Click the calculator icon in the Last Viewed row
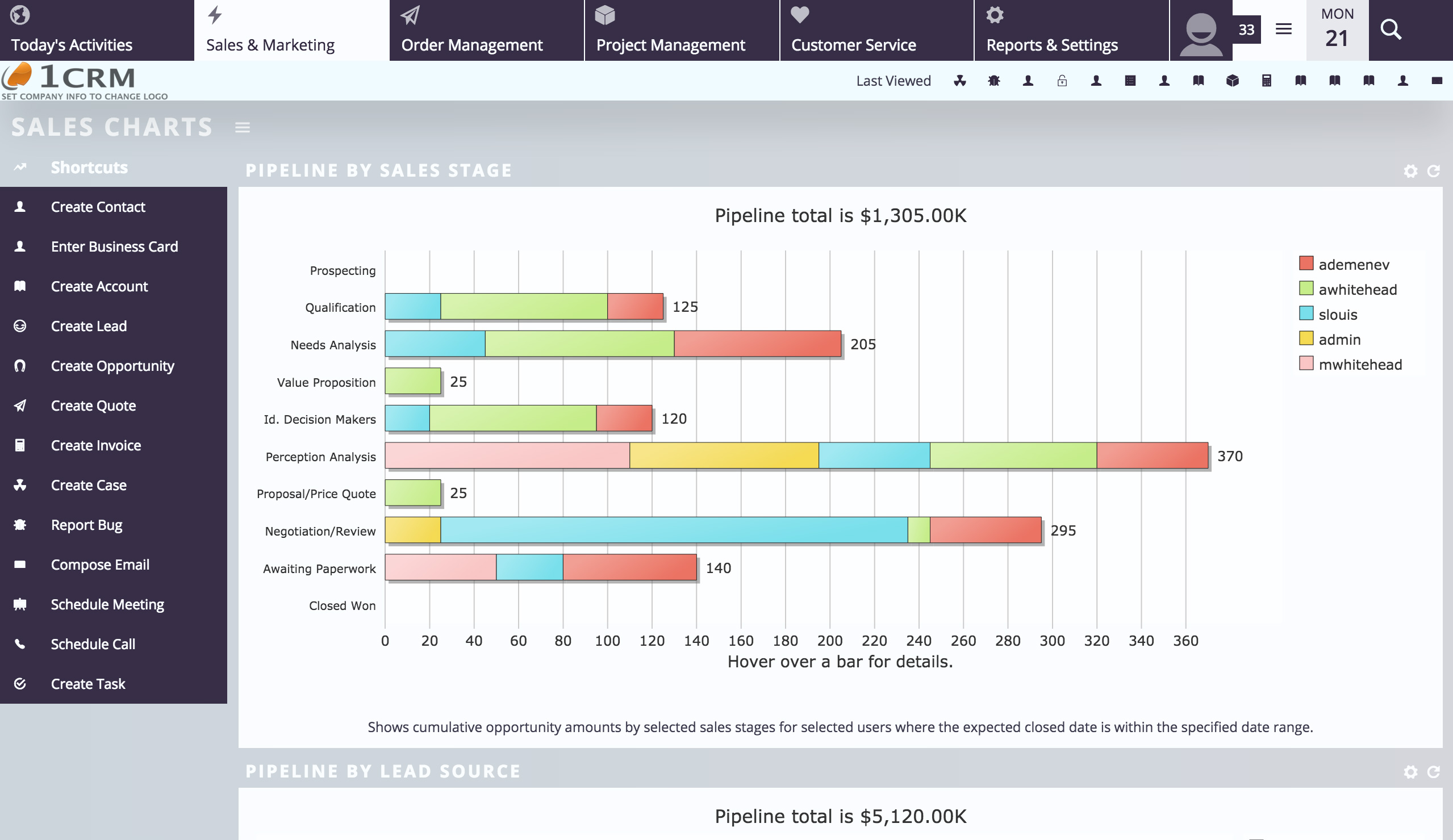Image resolution: width=1453 pixels, height=840 pixels. 1267,81
